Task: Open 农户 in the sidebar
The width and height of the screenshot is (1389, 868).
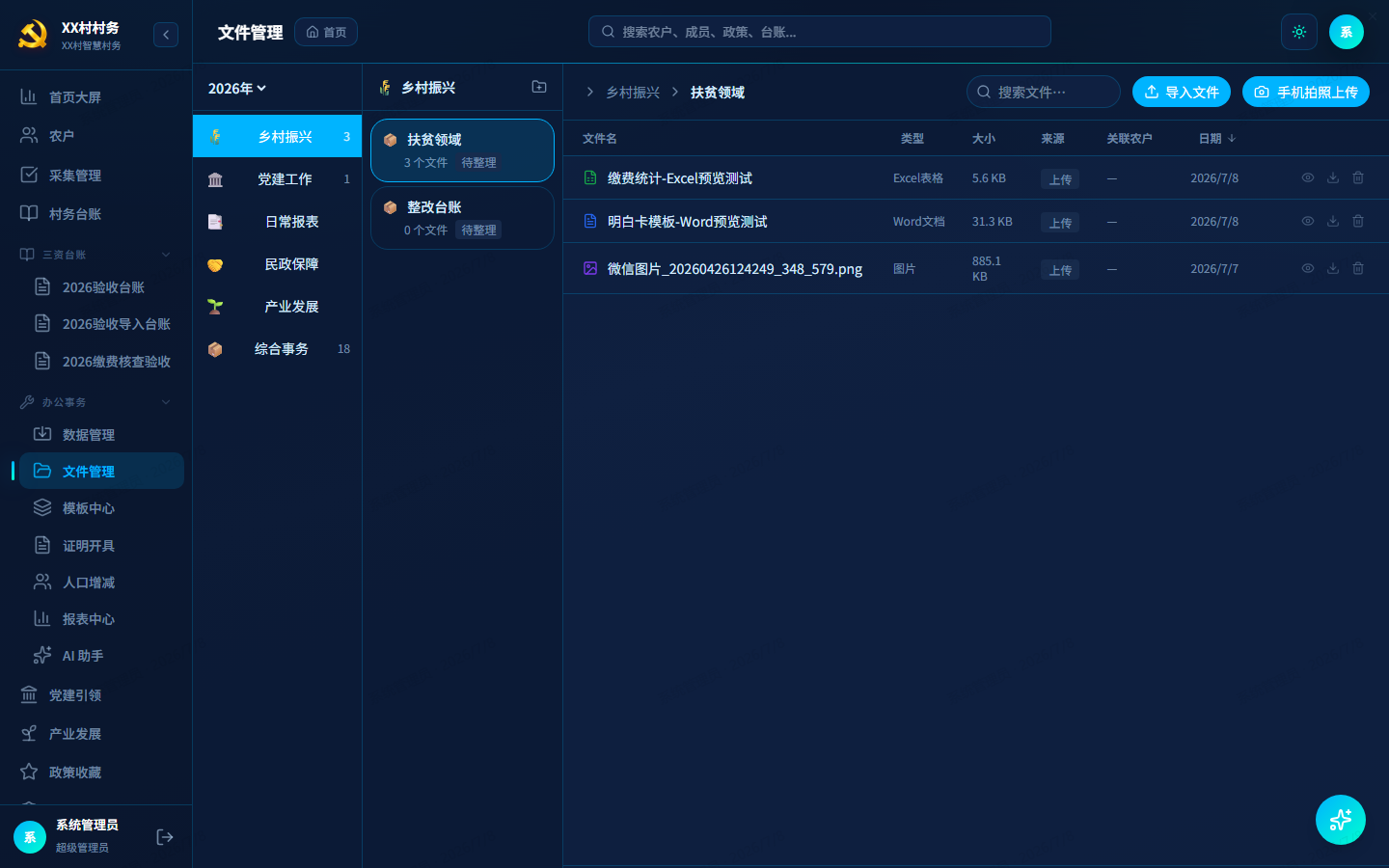Action: pyautogui.click(x=96, y=136)
